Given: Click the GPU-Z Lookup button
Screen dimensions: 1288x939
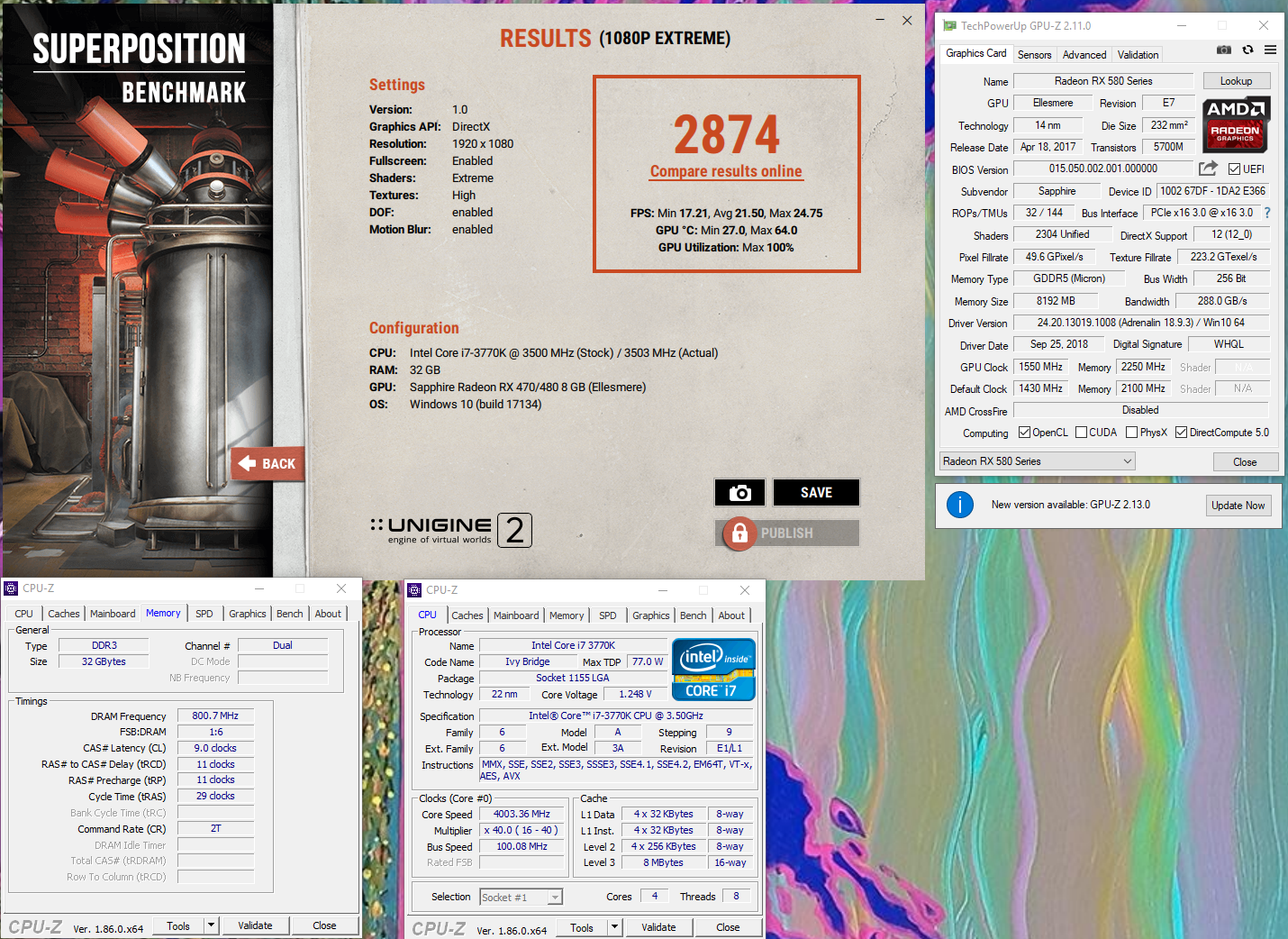Looking at the screenshot, I should point(1236,81).
